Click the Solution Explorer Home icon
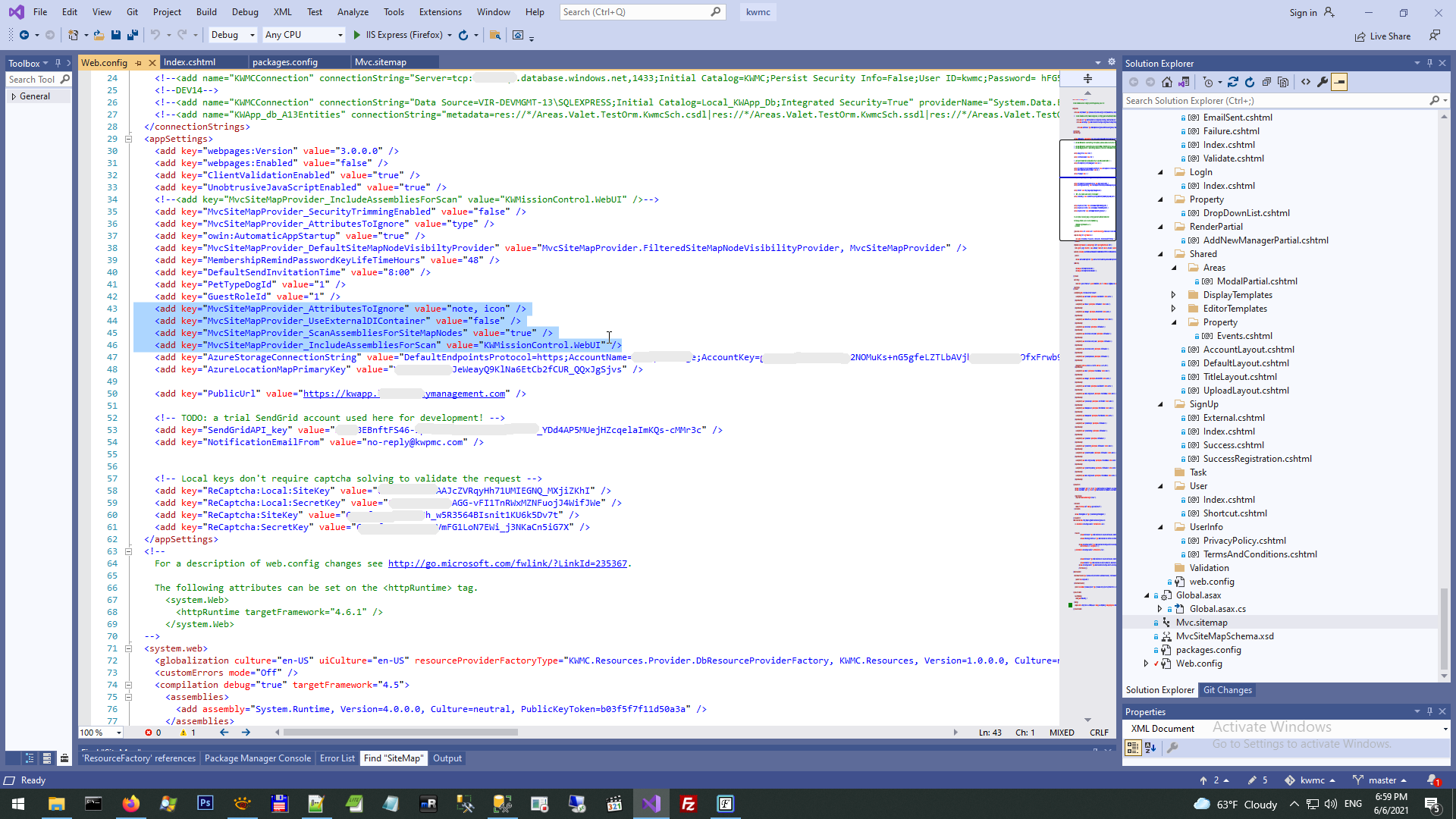 [x=1167, y=82]
